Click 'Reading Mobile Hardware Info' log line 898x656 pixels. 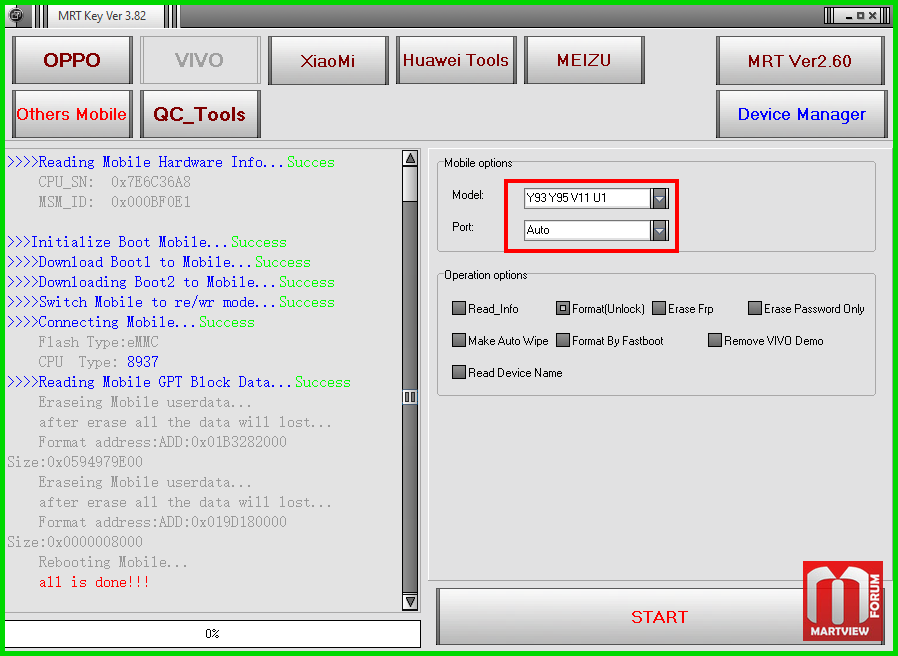pyautogui.click(x=171, y=163)
